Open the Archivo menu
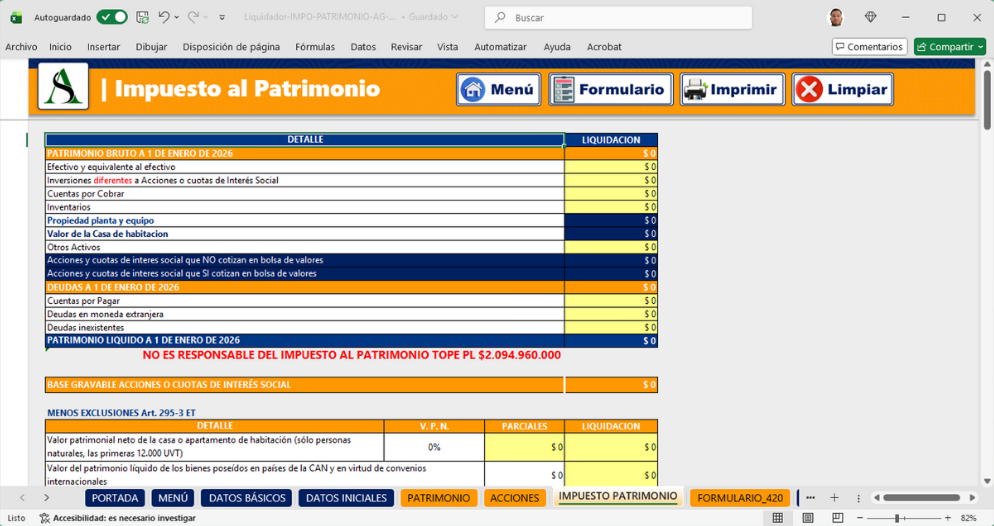Screen dimensions: 994x526 21,47
